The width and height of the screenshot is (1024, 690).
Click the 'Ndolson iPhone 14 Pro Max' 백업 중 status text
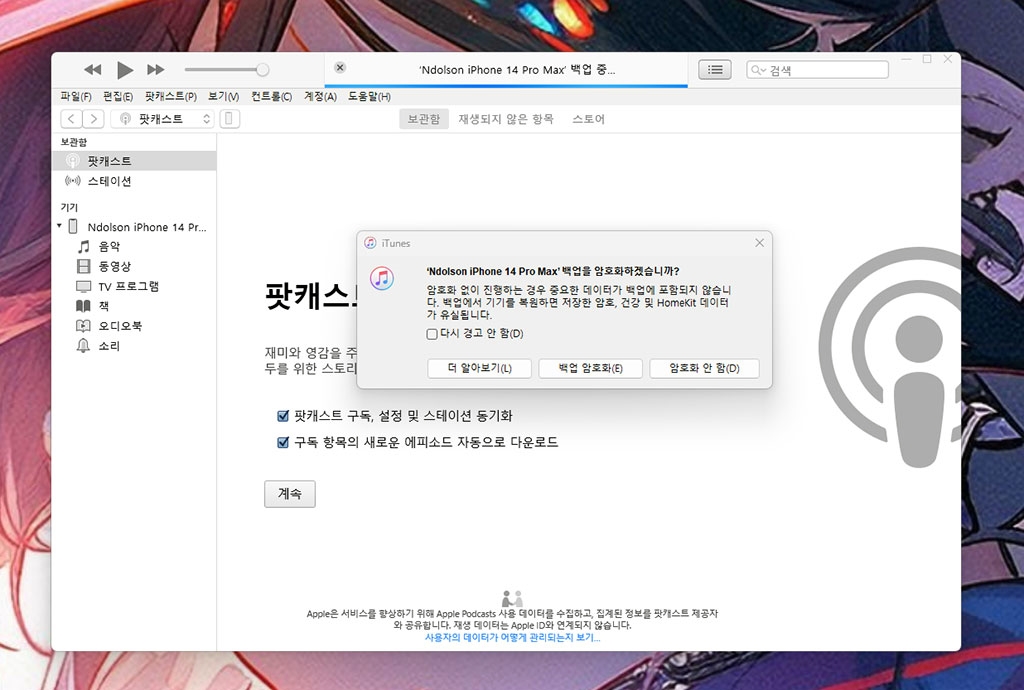tap(517, 70)
